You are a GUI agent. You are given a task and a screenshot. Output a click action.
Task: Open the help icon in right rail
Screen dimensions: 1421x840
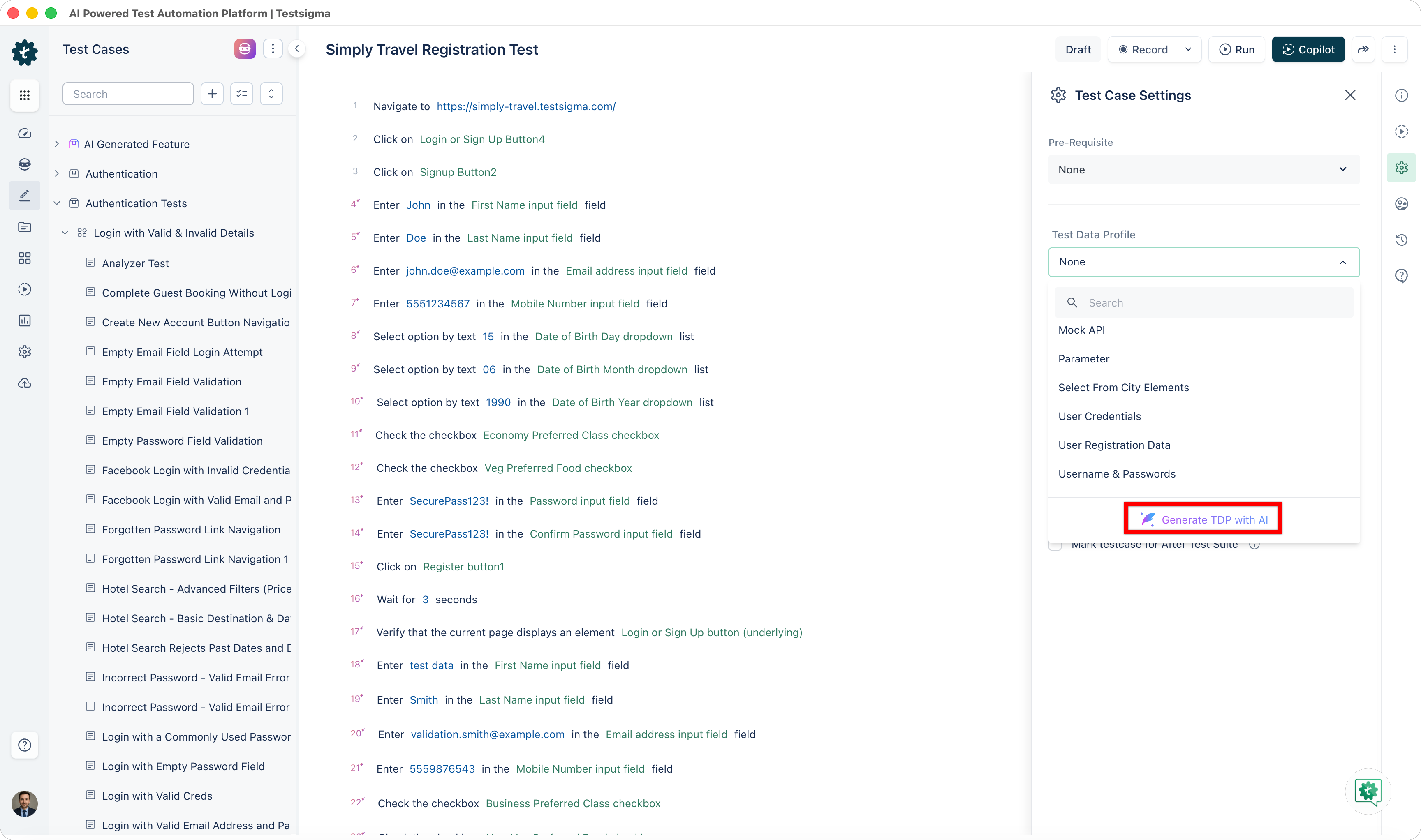(x=1402, y=276)
